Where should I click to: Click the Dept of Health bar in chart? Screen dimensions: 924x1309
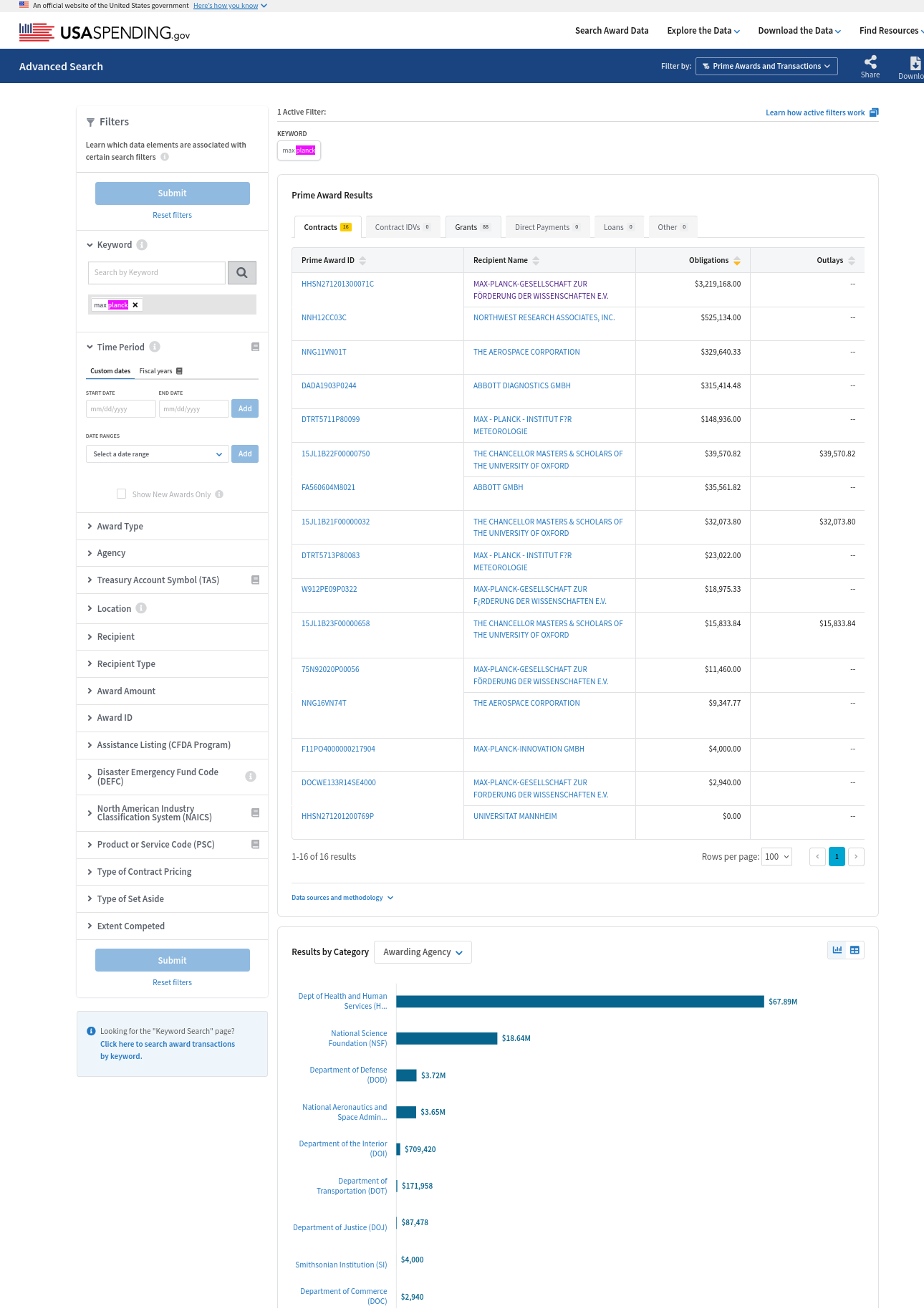tap(580, 1002)
